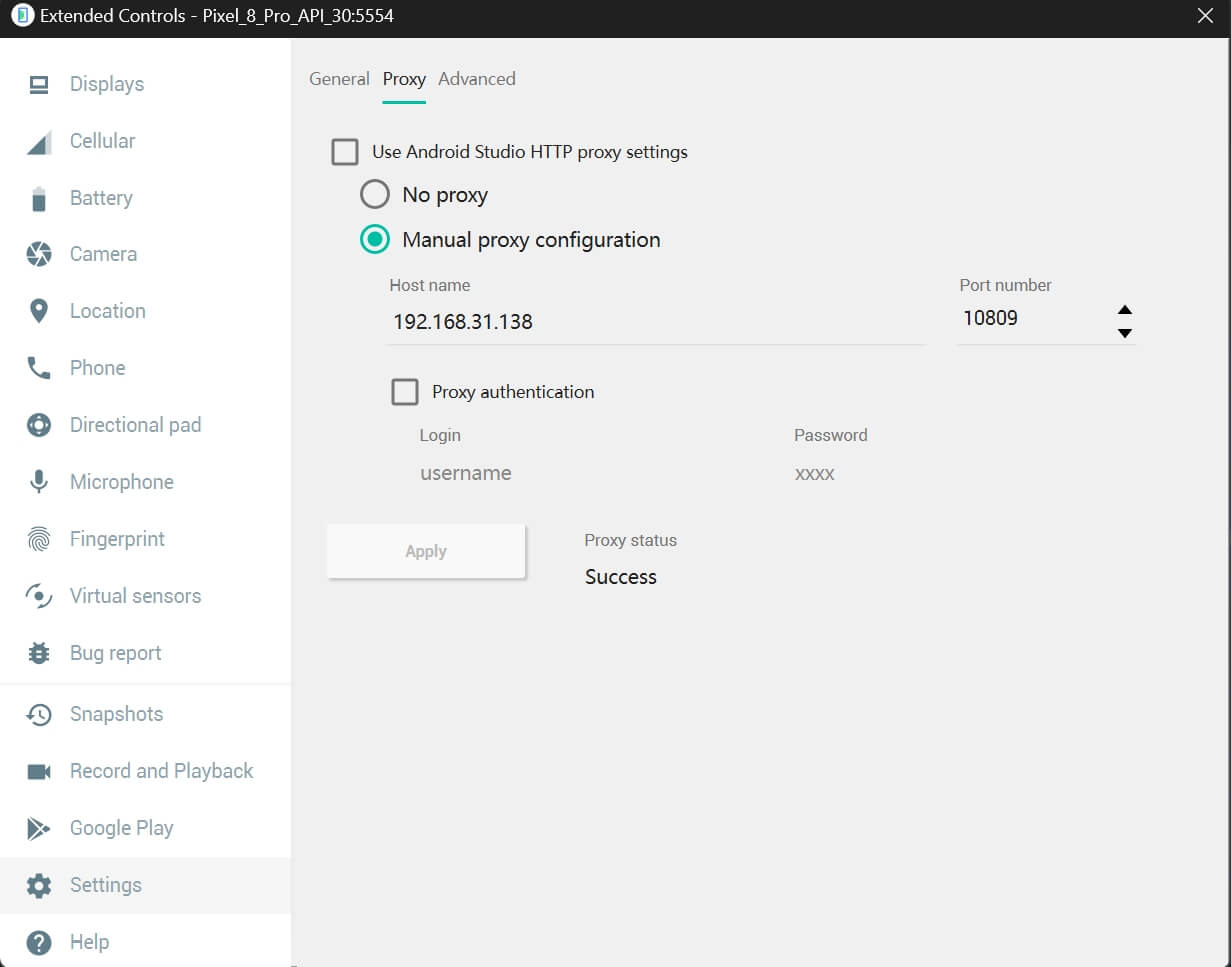
Task: Open the Location pin icon
Action: (x=39, y=312)
